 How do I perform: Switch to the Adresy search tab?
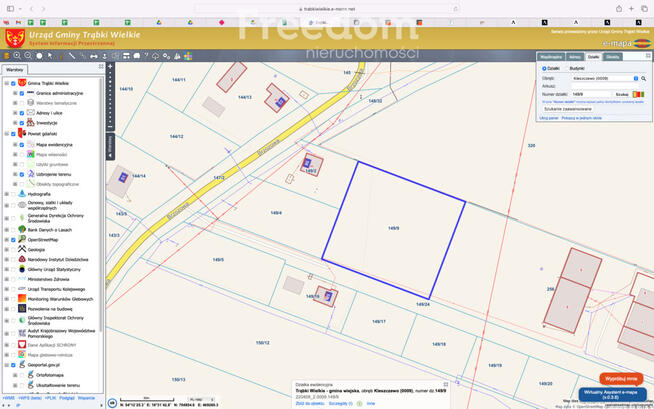[574, 57]
